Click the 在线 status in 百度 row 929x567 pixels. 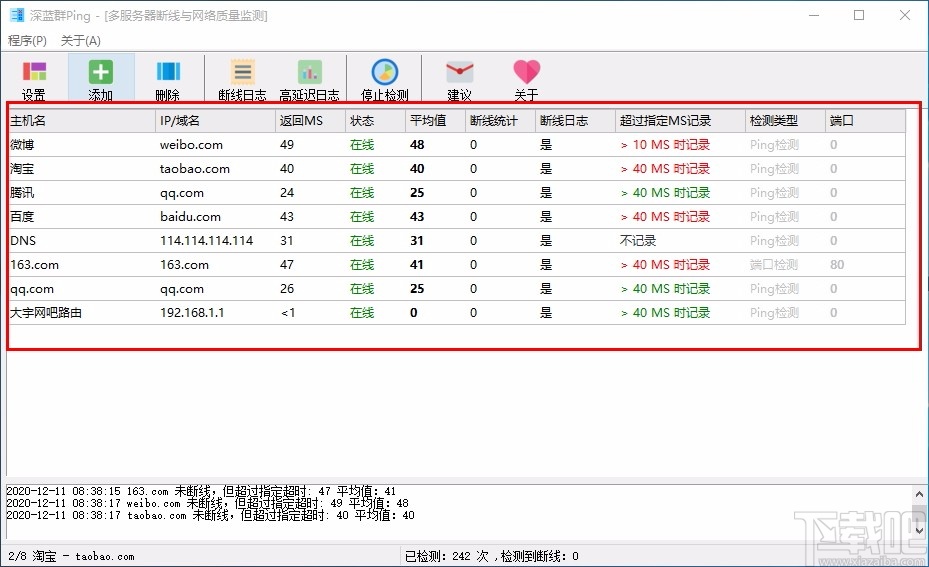click(362, 217)
